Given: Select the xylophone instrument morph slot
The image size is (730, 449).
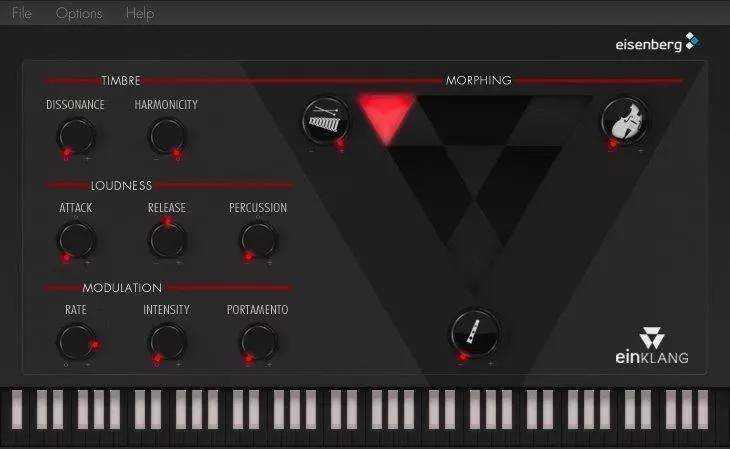Looking at the screenshot, I should 325,121.
